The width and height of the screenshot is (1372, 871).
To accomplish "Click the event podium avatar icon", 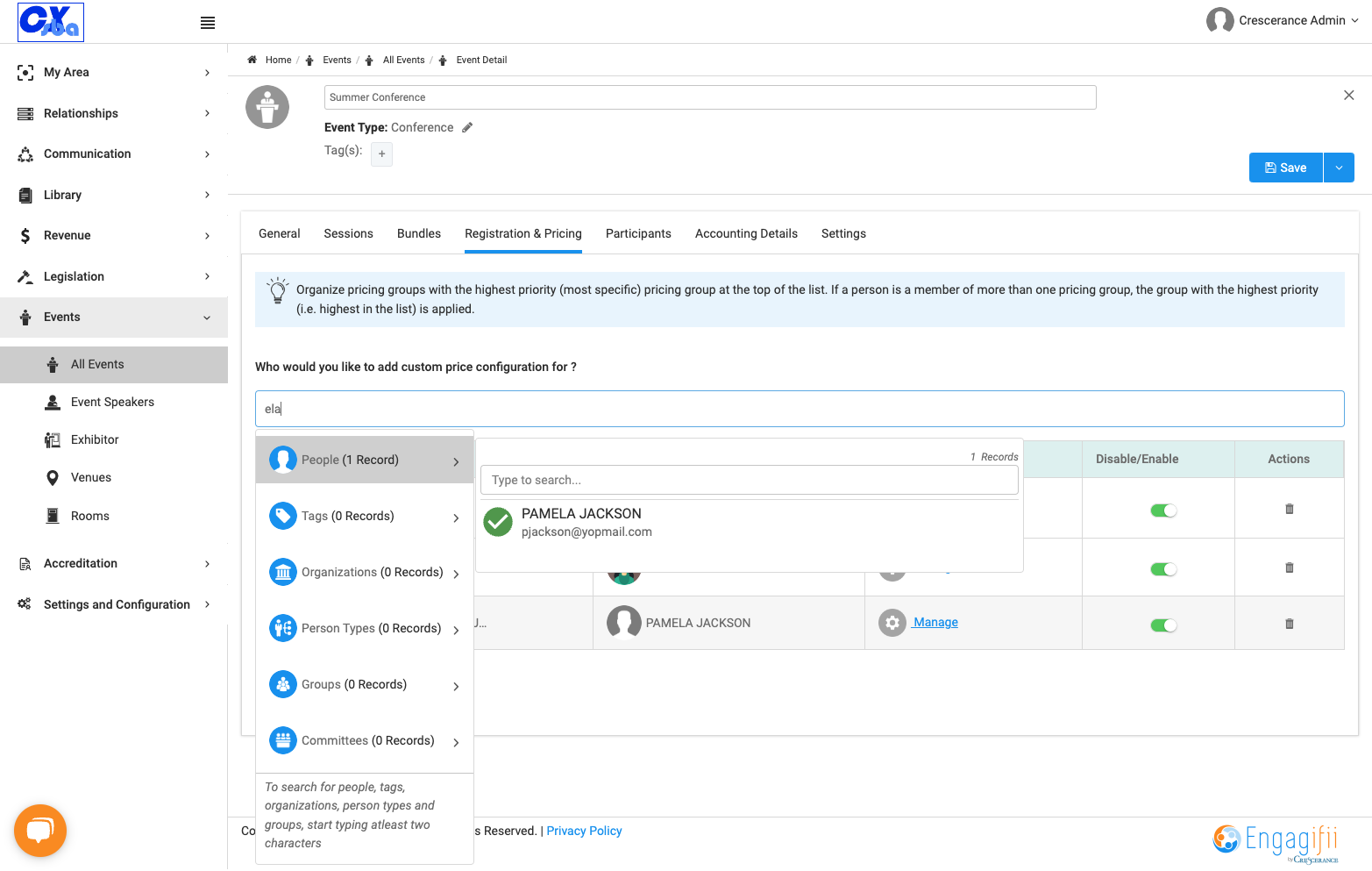I will 267,107.
